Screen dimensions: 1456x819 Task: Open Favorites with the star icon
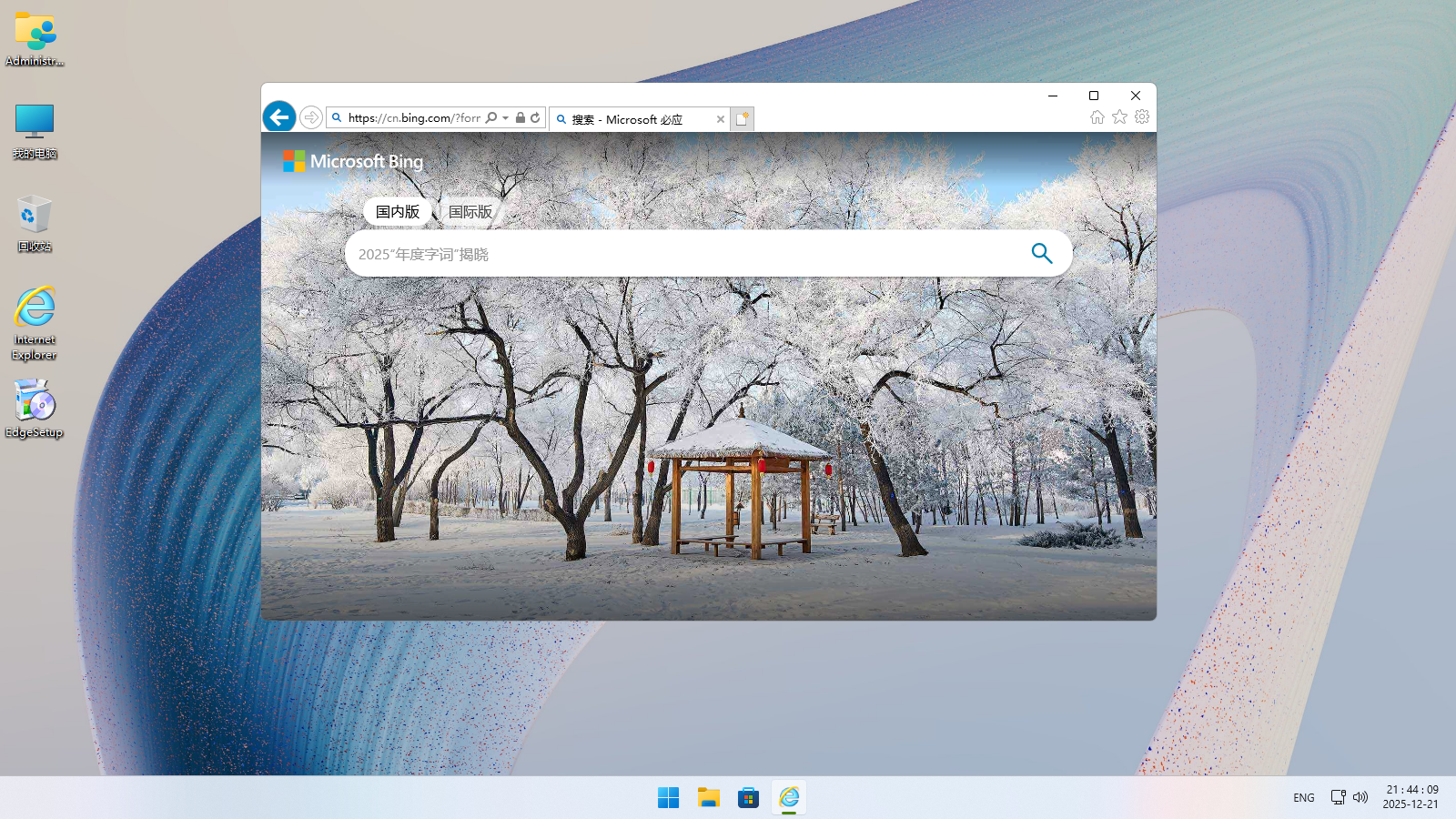tap(1119, 116)
